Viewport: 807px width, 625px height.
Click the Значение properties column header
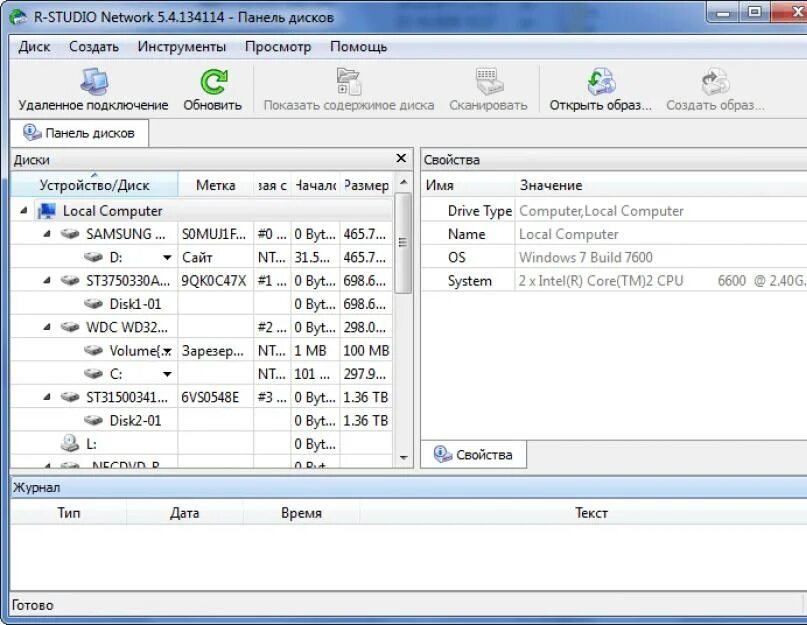click(661, 185)
